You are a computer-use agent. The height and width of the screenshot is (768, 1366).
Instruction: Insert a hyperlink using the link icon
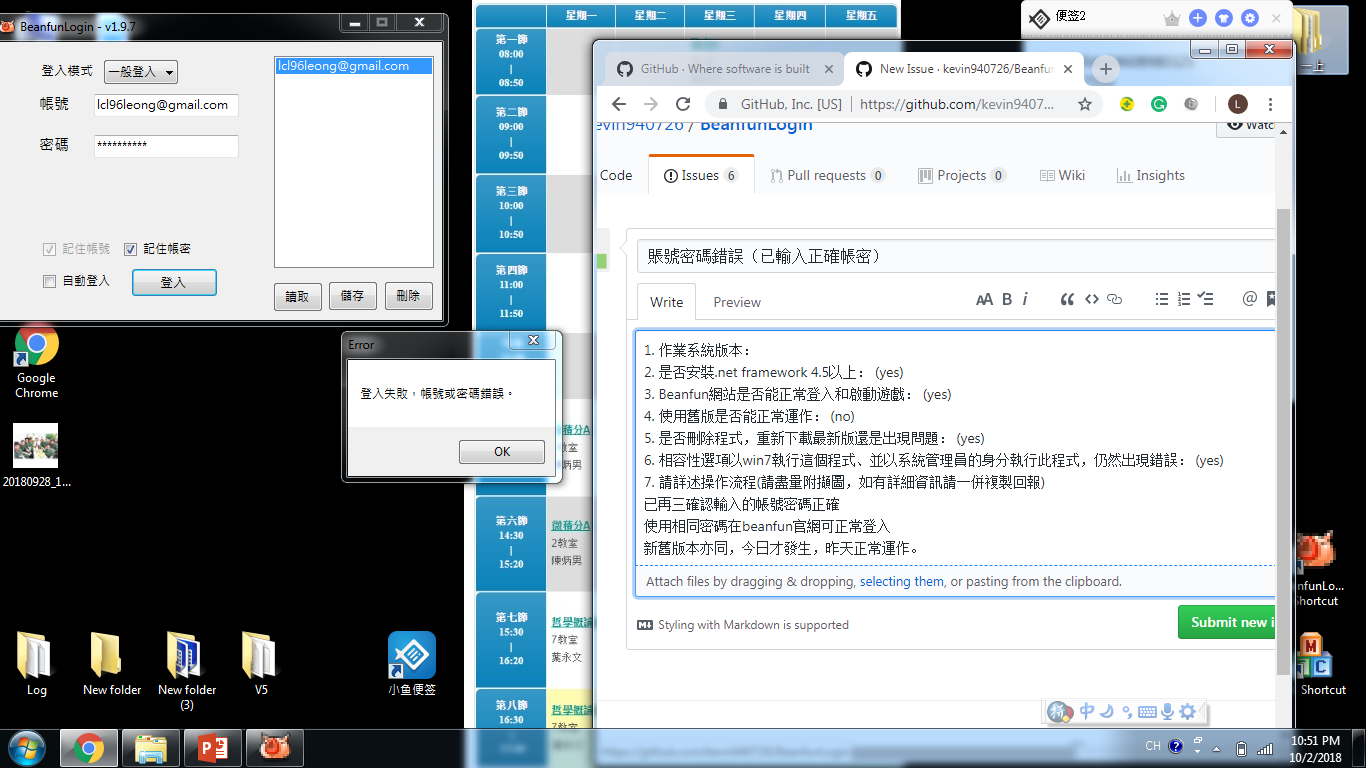pos(1113,298)
